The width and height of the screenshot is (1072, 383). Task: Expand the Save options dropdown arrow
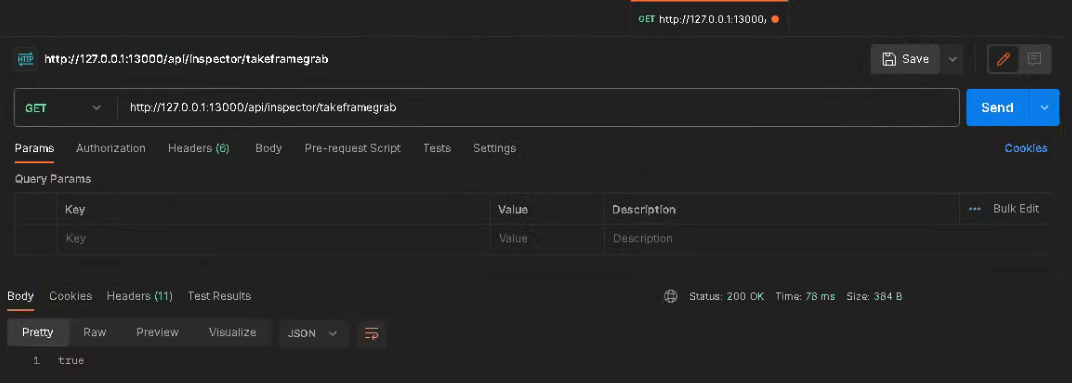click(x=952, y=59)
